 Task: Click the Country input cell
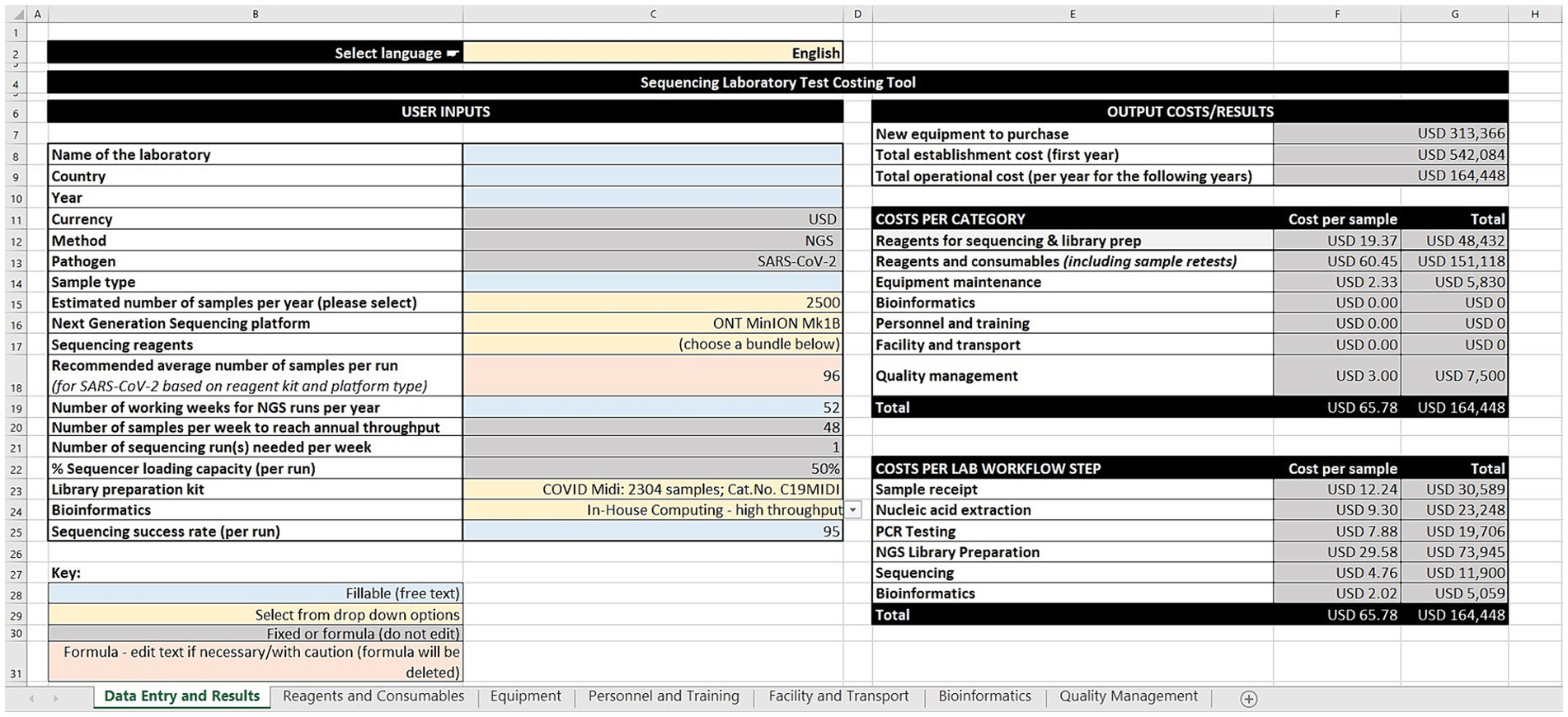(653, 176)
